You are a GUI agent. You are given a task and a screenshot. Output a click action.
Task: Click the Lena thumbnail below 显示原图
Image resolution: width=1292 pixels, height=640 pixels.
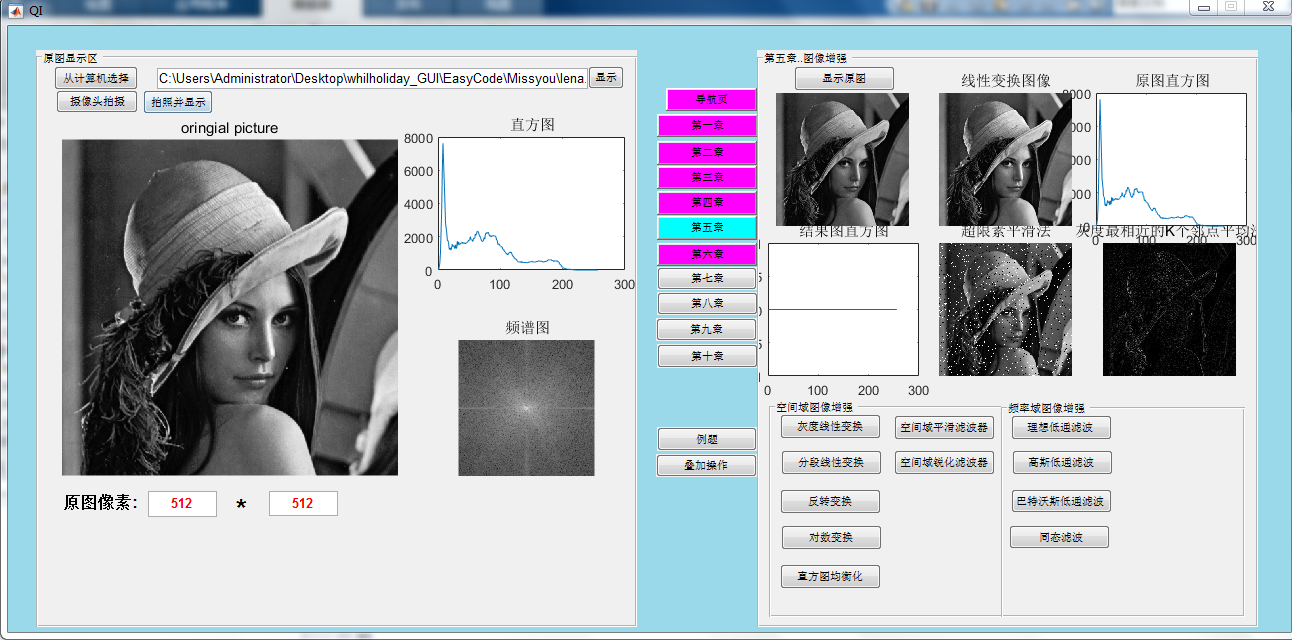[842, 159]
